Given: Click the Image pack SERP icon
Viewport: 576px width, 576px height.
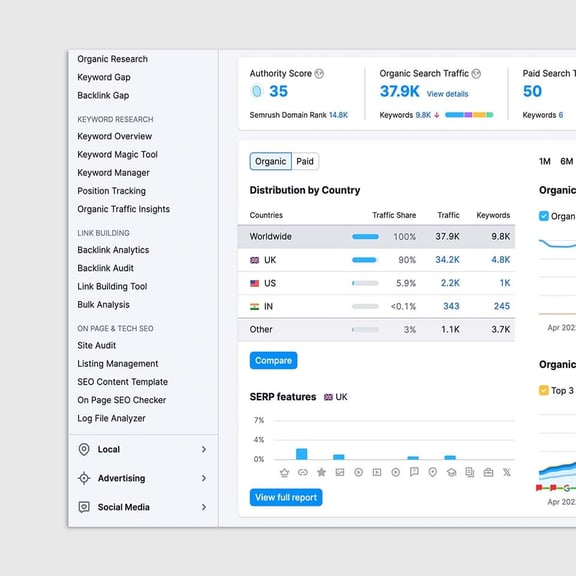Looking at the screenshot, I should tap(340, 472).
